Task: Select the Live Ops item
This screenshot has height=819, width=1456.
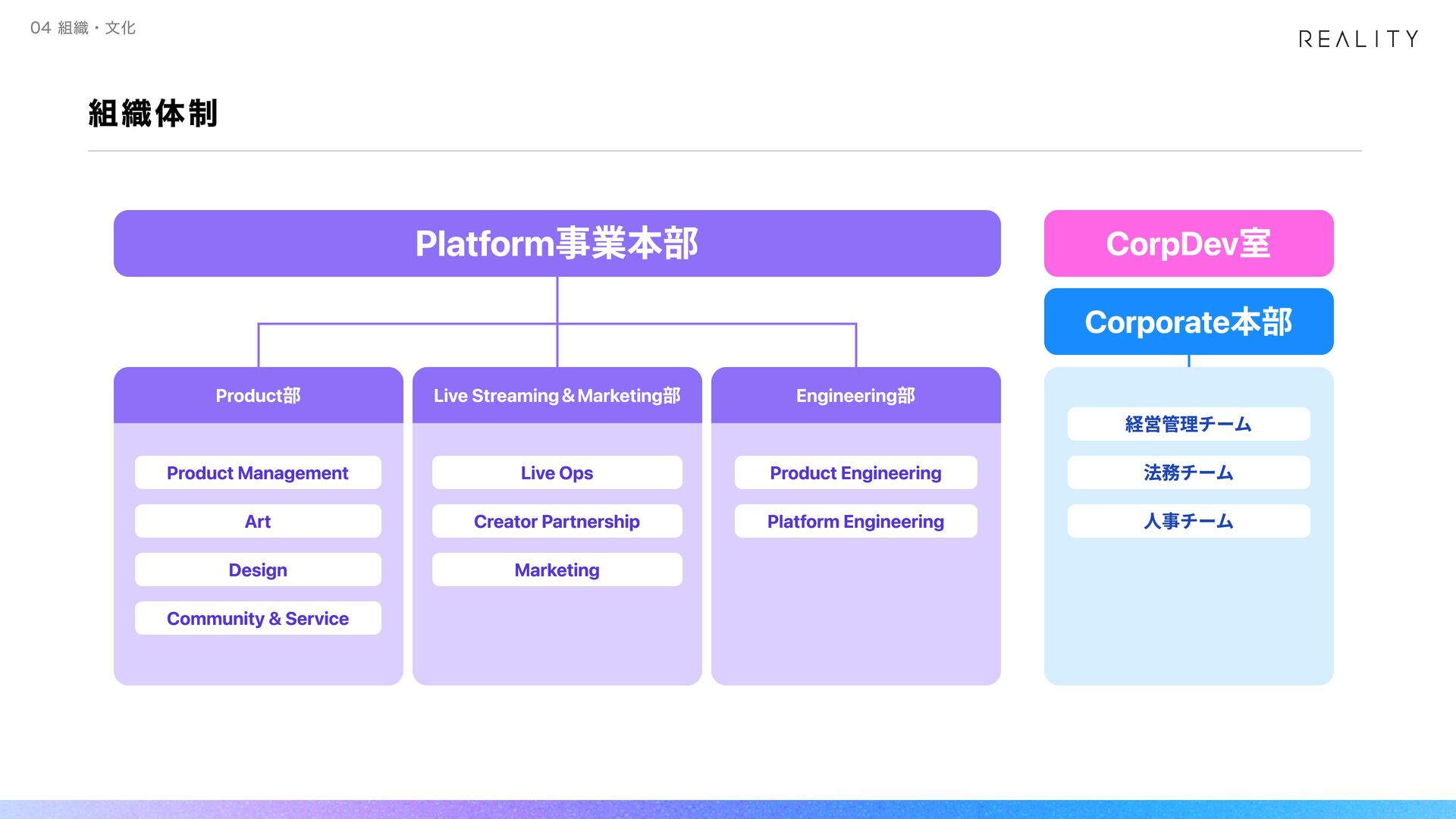Action: tap(557, 473)
